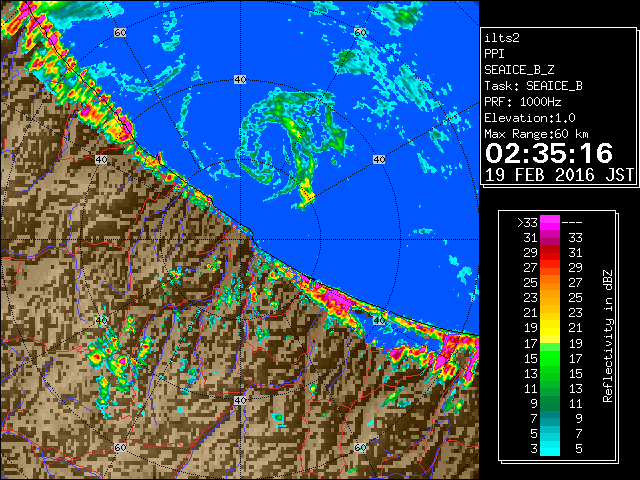This screenshot has height=480, width=640.
Task: Select the date '19 FEB 2016 JST'
Action: [559, 175]
